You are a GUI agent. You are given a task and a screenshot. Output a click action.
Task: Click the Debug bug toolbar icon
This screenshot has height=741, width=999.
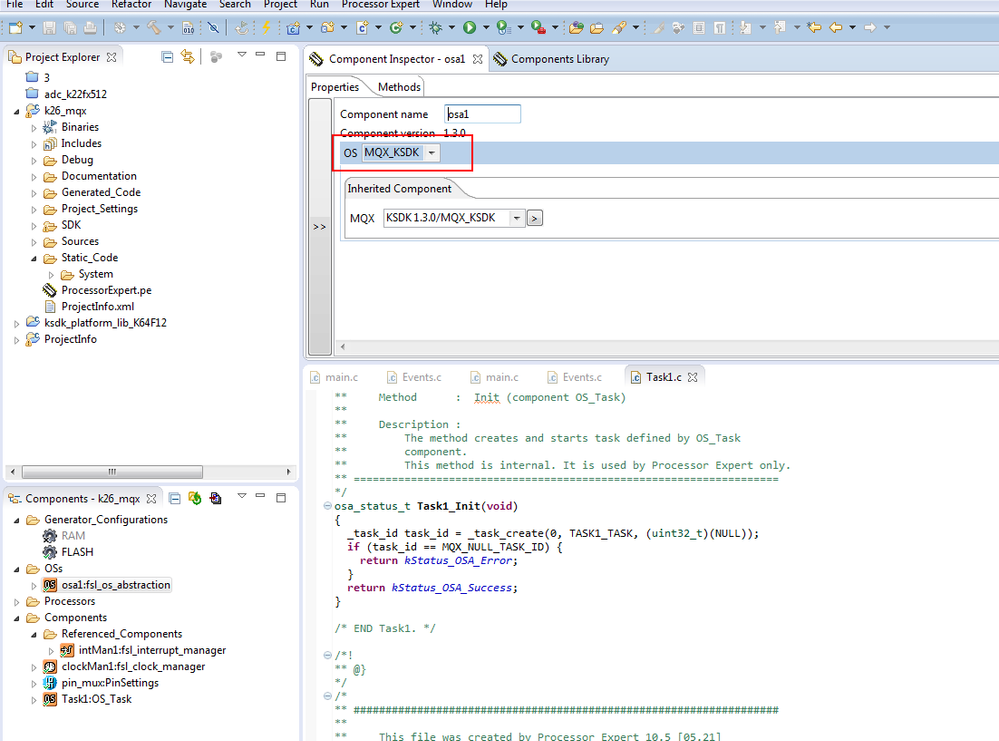point(436,27)
